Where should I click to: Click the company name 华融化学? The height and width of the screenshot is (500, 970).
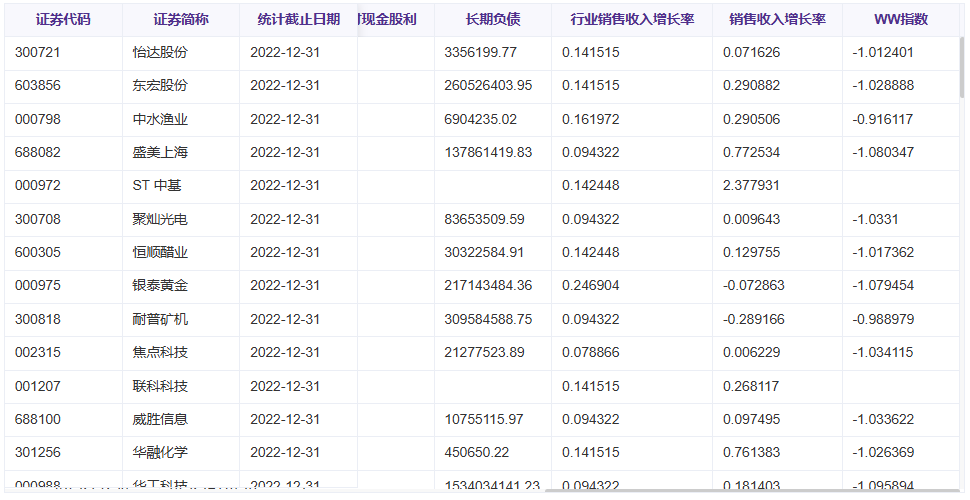point(160,452)
